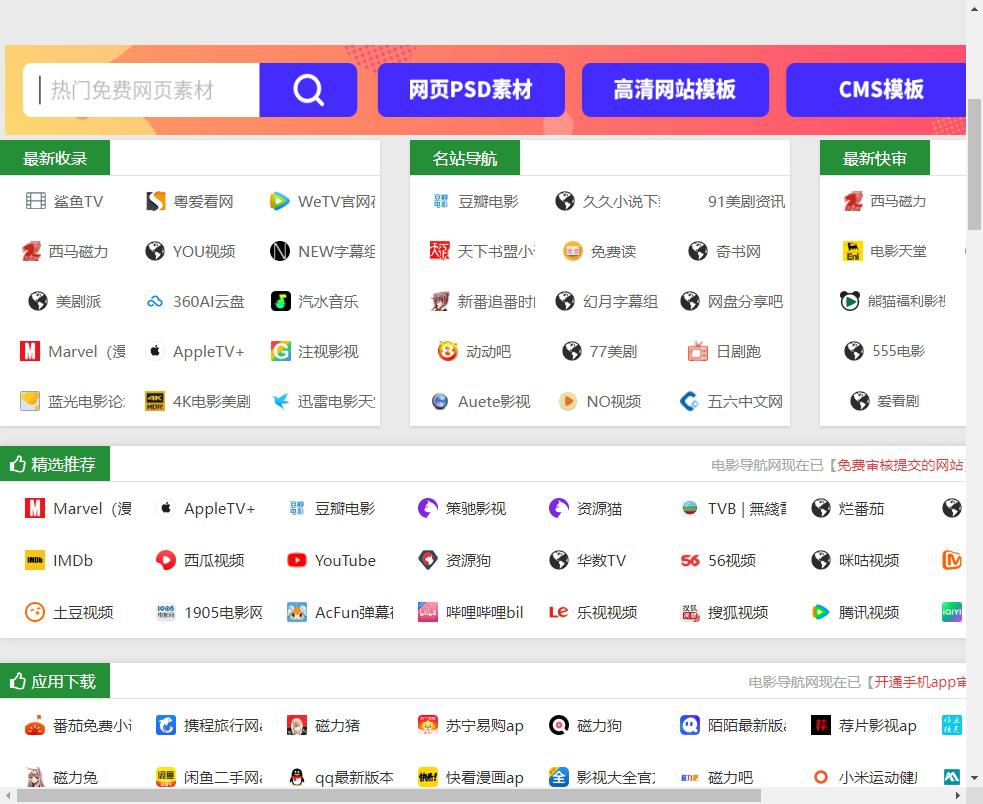Select the 最新收录 section header
This screenshot has height=804, width=983.
coord(55,158)
